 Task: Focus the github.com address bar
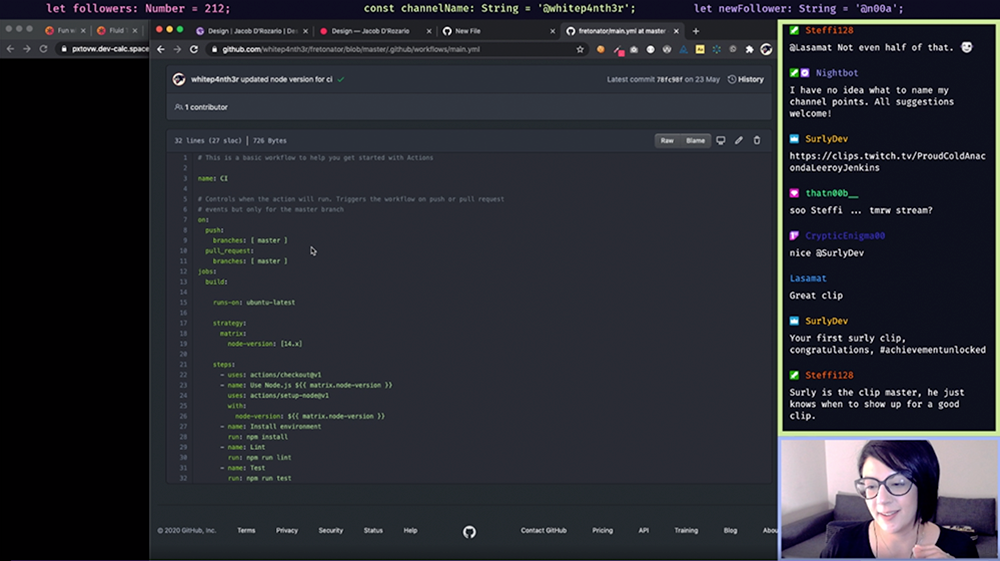click(x=395, y=49)
